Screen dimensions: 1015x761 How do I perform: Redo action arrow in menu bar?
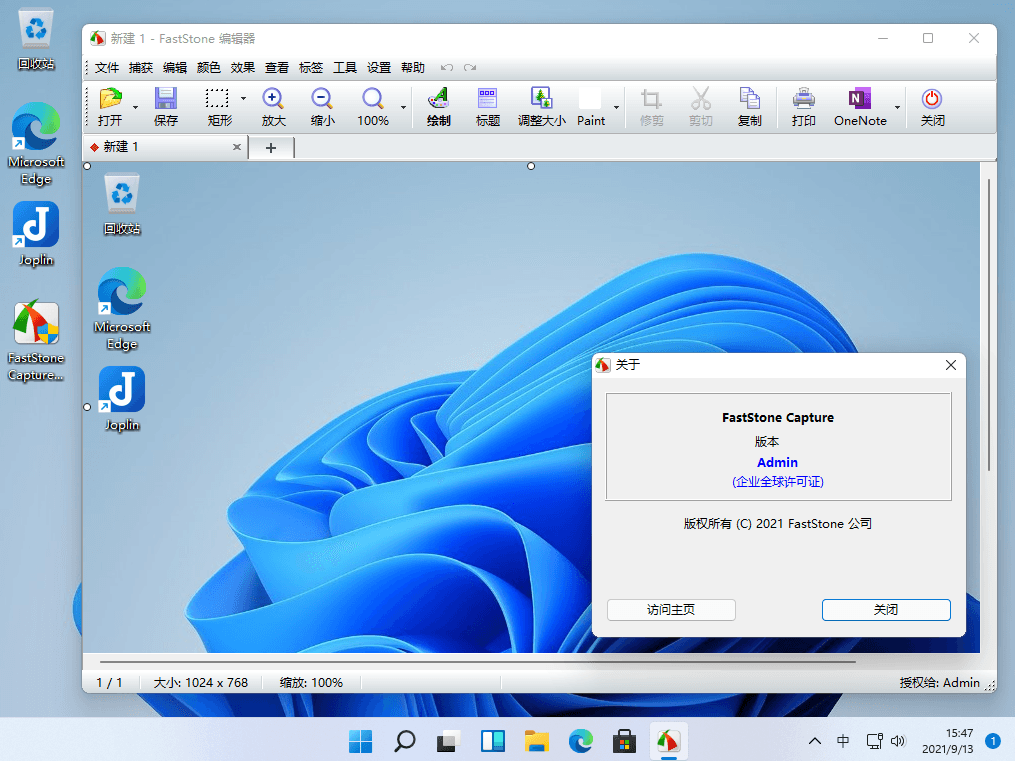(470, 67)
